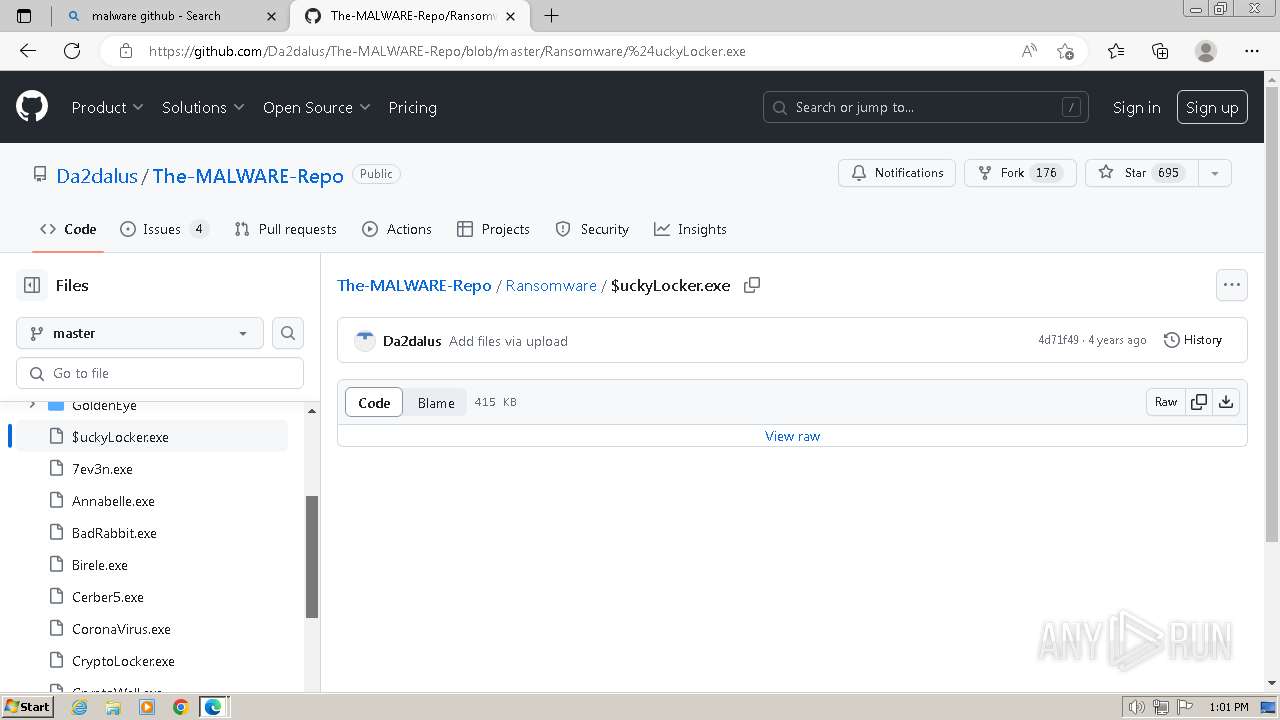
Task: Open The-MALWARE-Repo title link
Action: pyautogui.click(x=248, y=175)
